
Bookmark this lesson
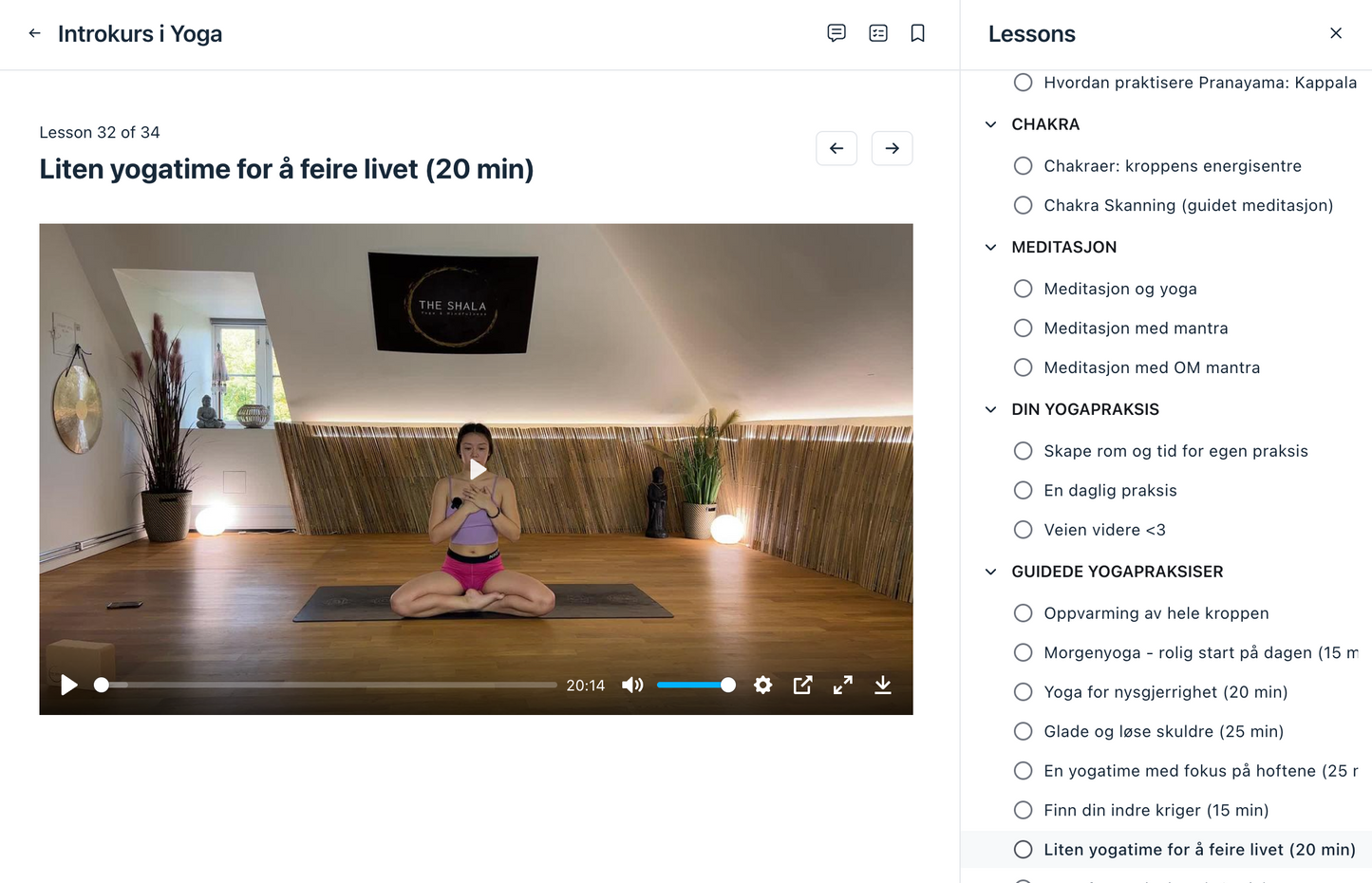click(917, 33)
